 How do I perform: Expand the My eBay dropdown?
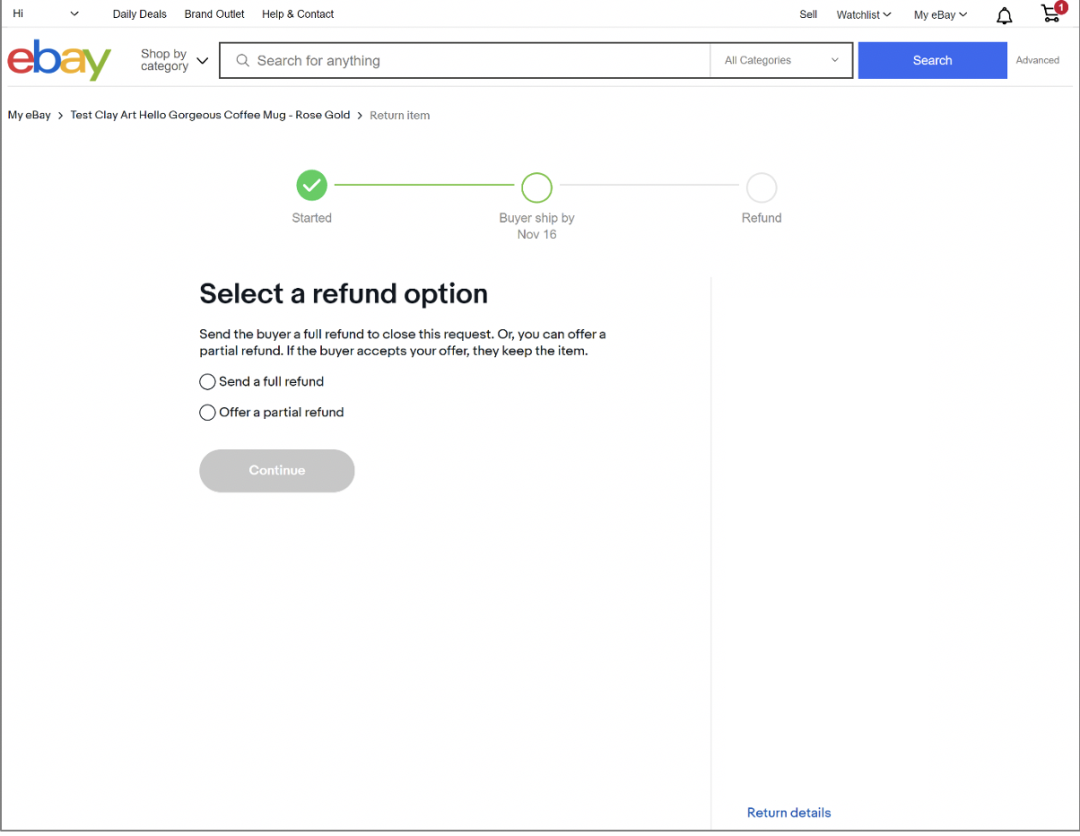940,15
